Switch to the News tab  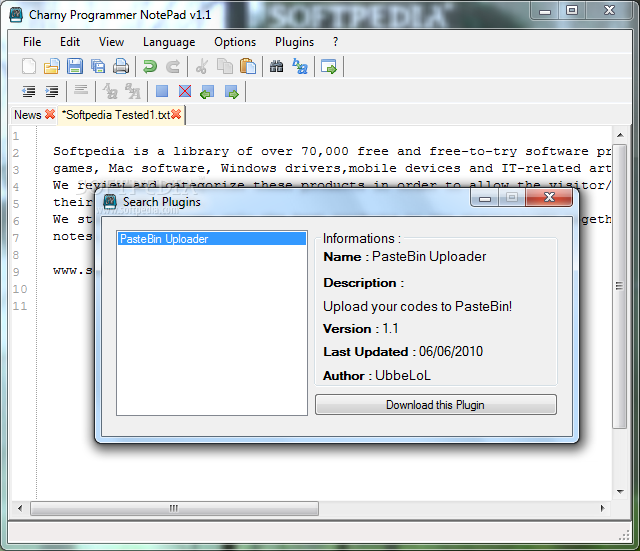(x=28, y=115)
